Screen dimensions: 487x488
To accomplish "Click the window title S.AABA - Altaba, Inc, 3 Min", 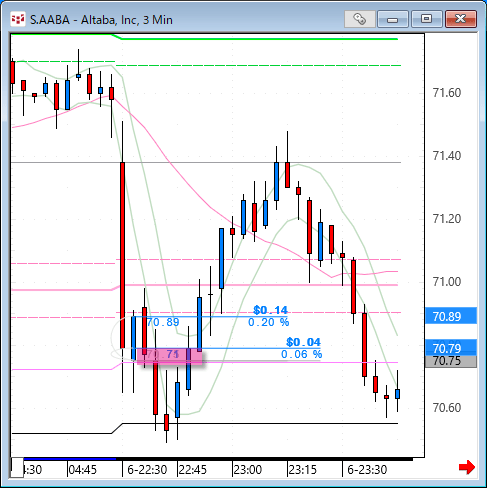I will click(x=101, y=20).
